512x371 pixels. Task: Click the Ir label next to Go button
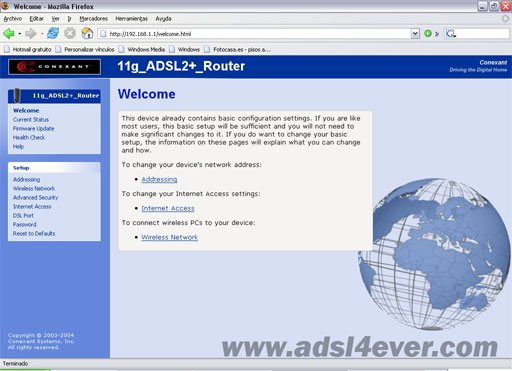click(x=437, y=34)
